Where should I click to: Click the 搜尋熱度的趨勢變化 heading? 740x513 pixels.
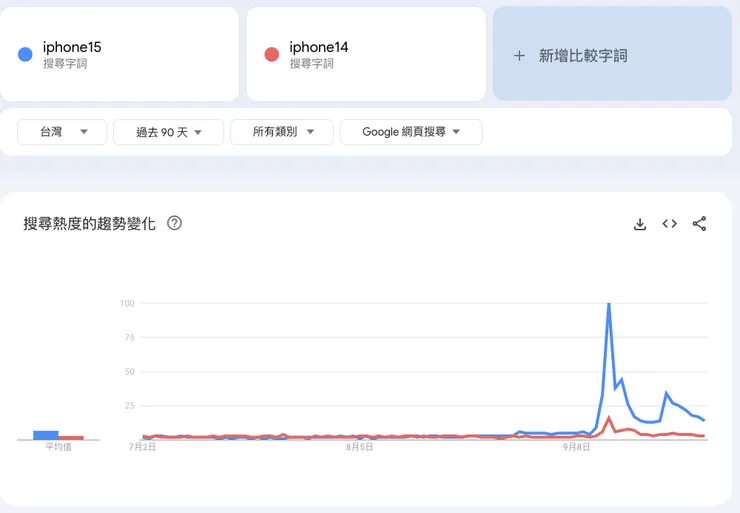[x=89, y=223]
